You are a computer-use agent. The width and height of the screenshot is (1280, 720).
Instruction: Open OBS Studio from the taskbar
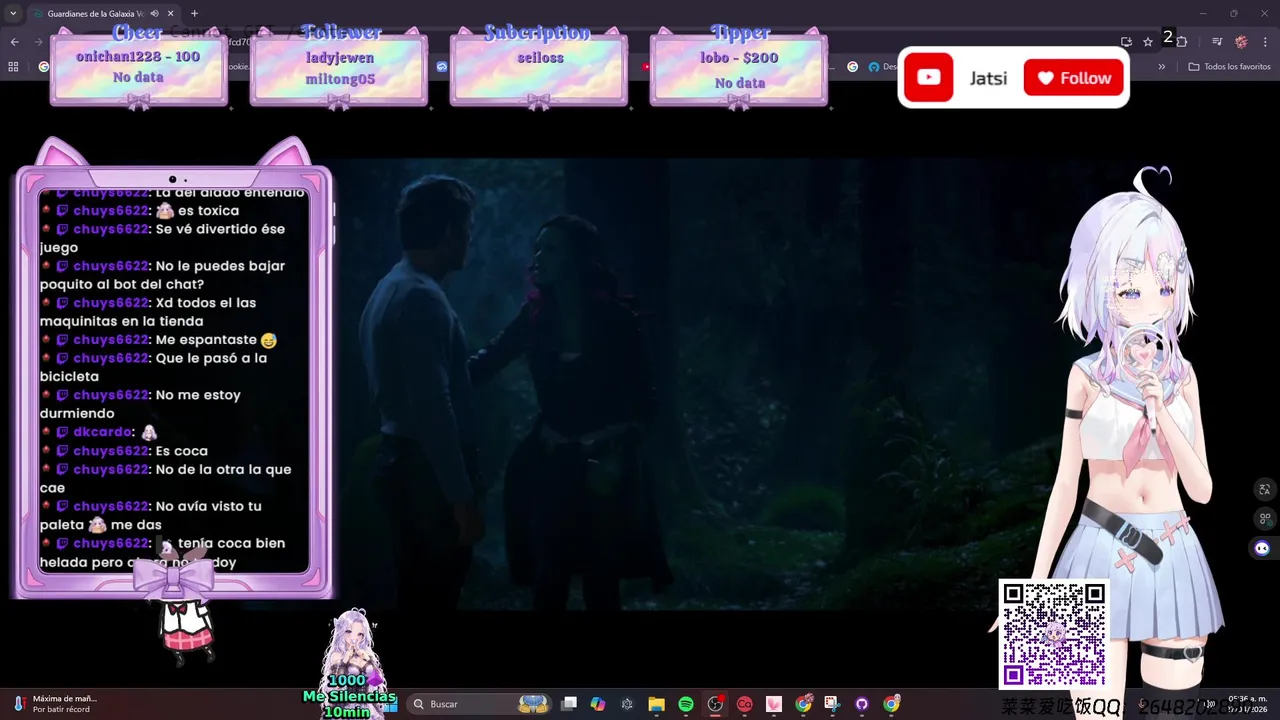pos(715,704)
